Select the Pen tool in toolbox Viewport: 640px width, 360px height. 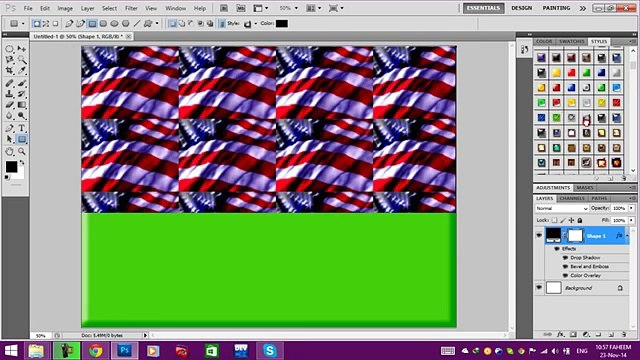click(9, 128)
